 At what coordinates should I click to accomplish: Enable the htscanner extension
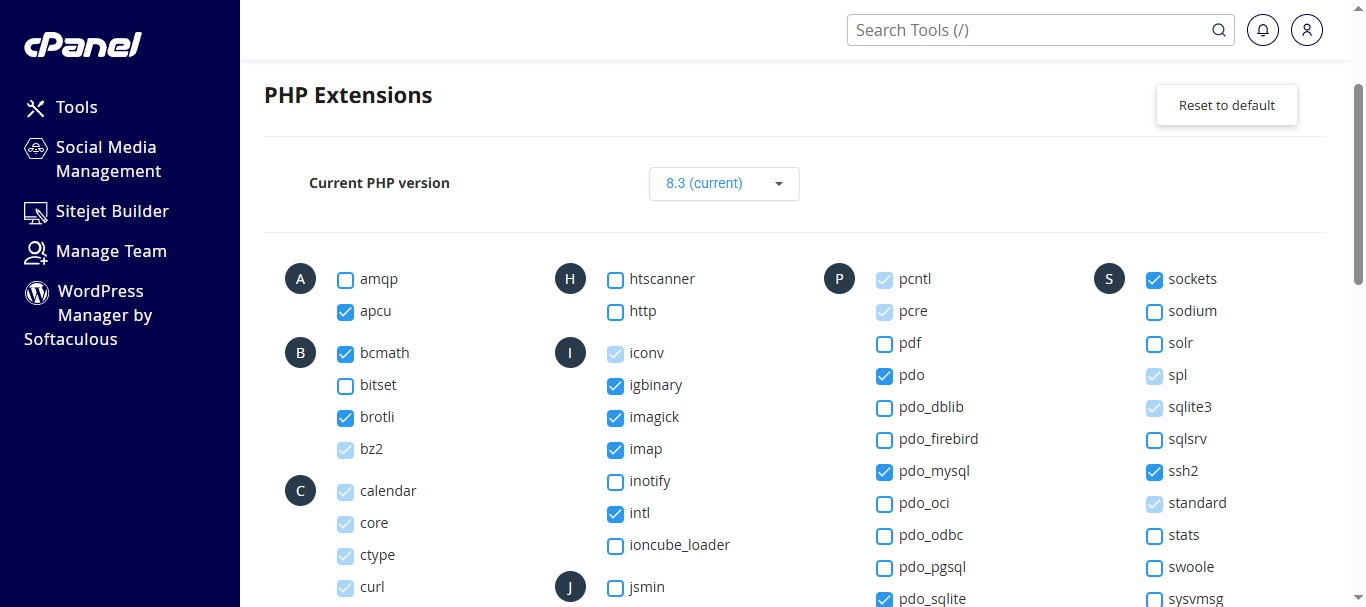tap(615, 280)
